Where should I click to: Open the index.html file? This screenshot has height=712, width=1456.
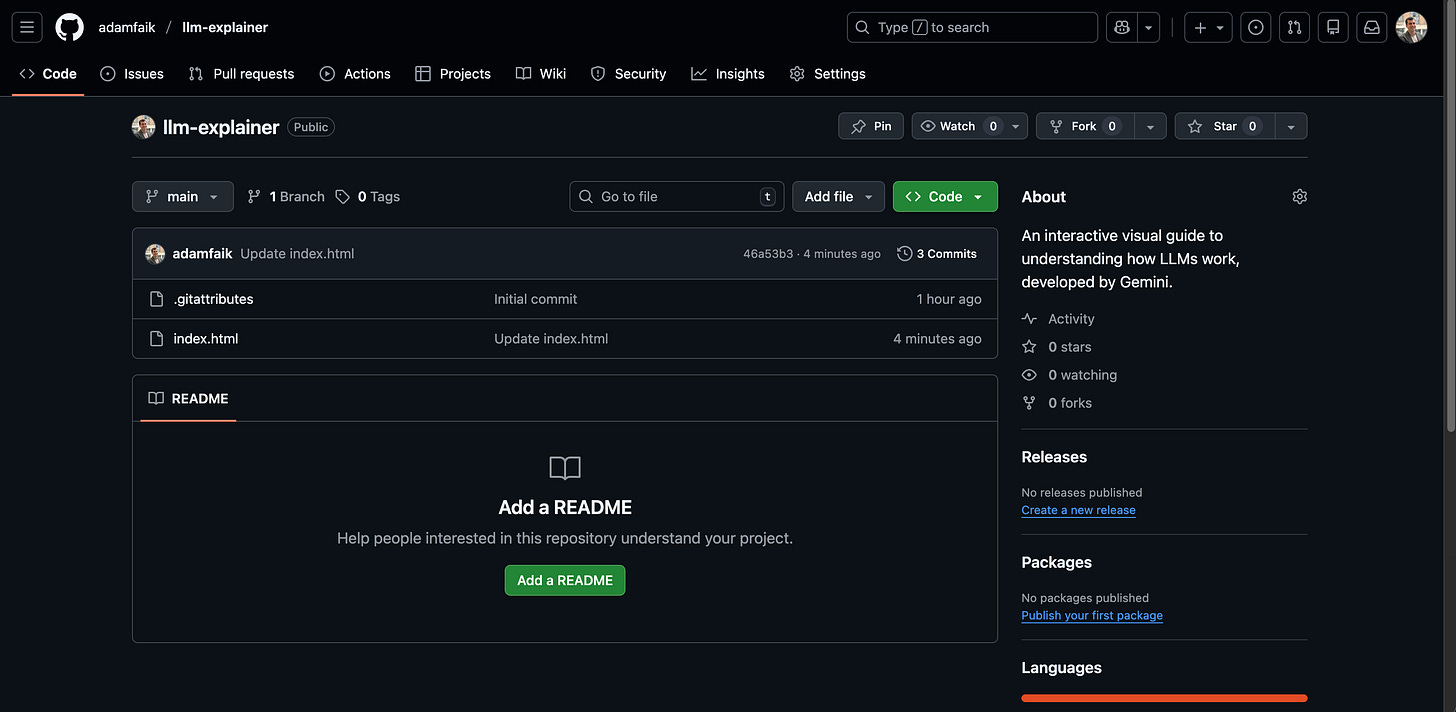tap(205, 338)
